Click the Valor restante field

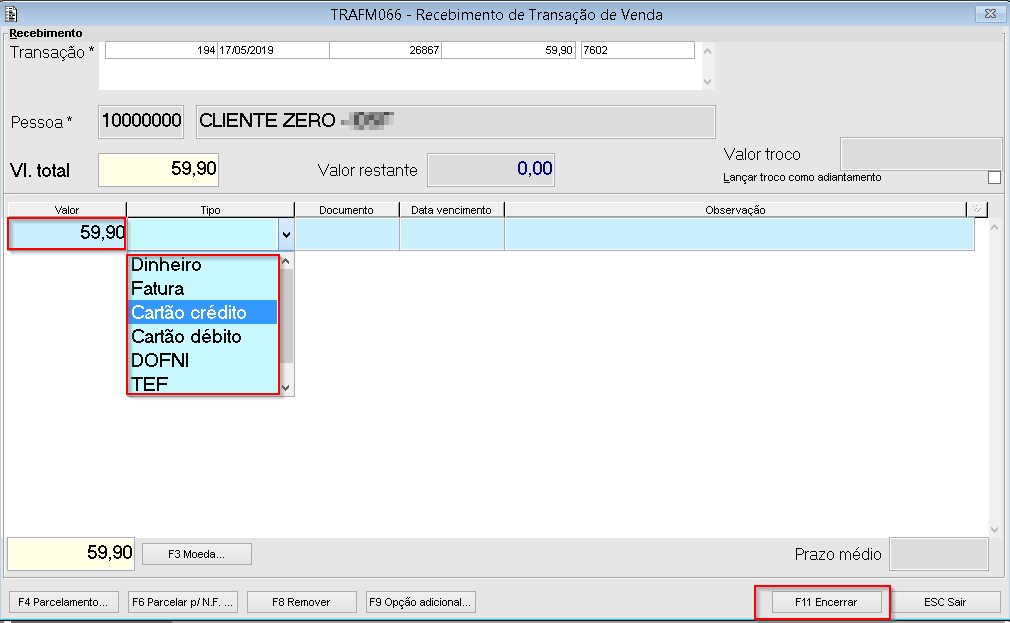point(491,170)
